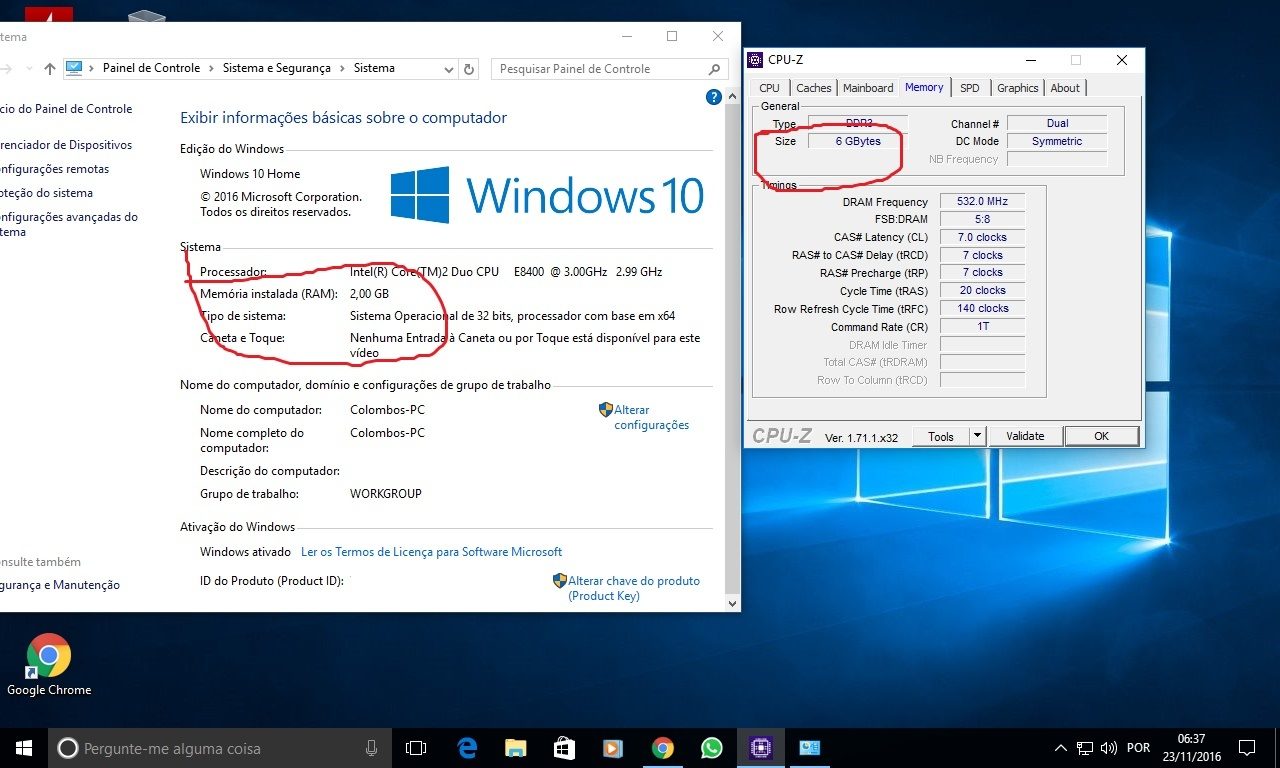Screen dimensions: 1280x768
Task: Open Configurações remotas in the sidebar
Action: point(54,169)
